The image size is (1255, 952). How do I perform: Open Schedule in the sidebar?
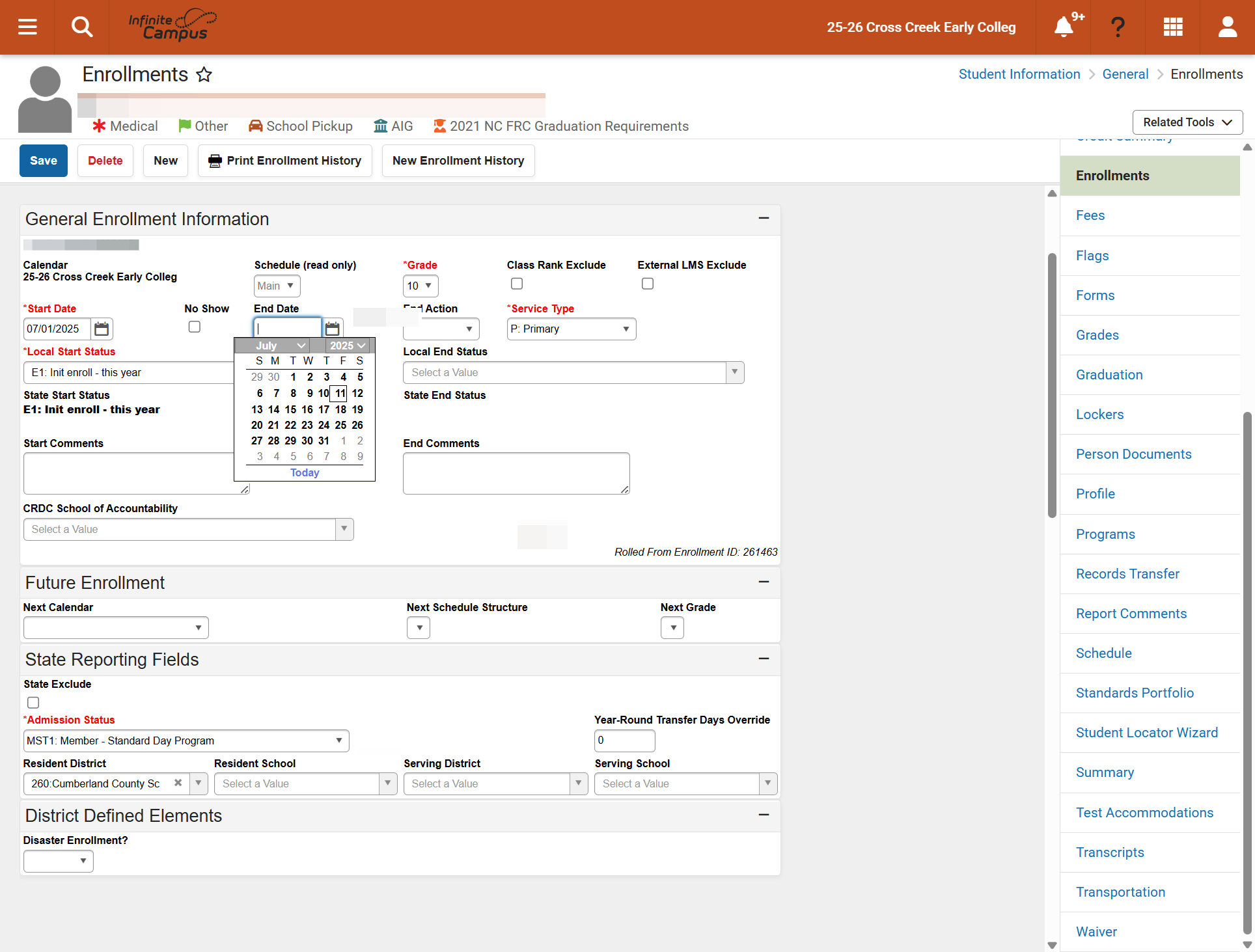(x=1104, y=653)
